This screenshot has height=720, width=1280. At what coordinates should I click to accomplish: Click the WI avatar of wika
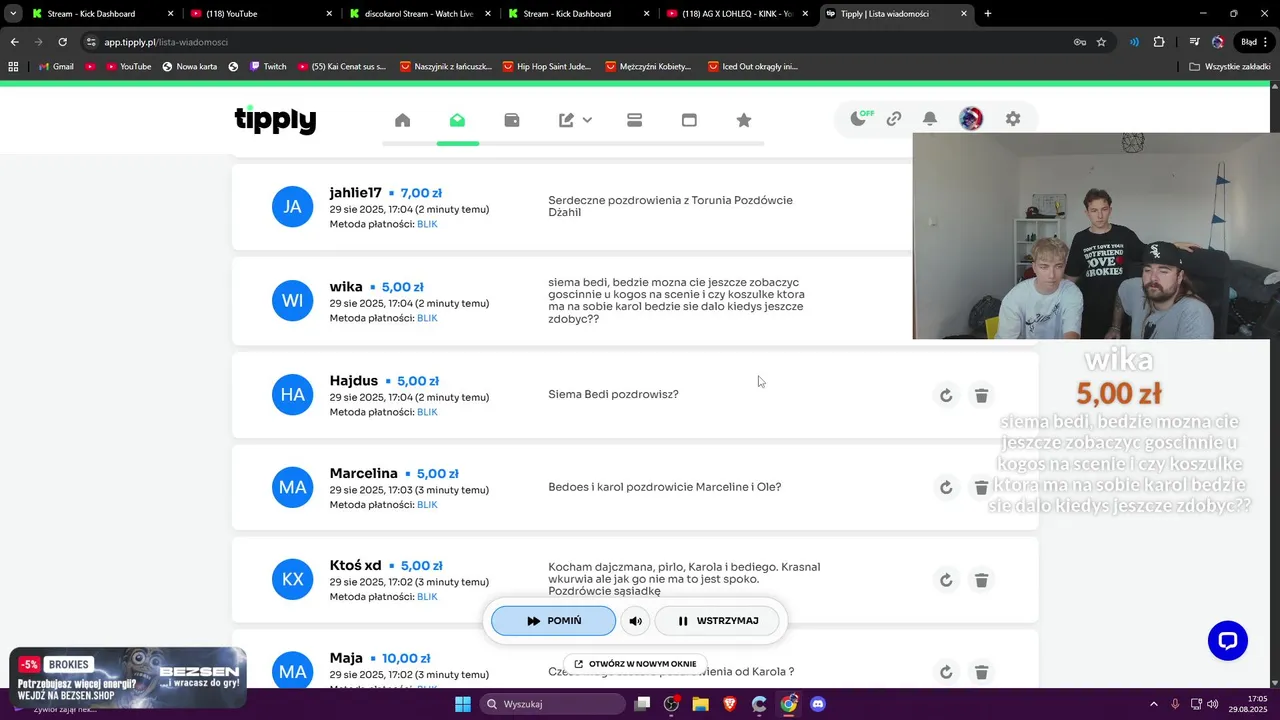(292, 301)
